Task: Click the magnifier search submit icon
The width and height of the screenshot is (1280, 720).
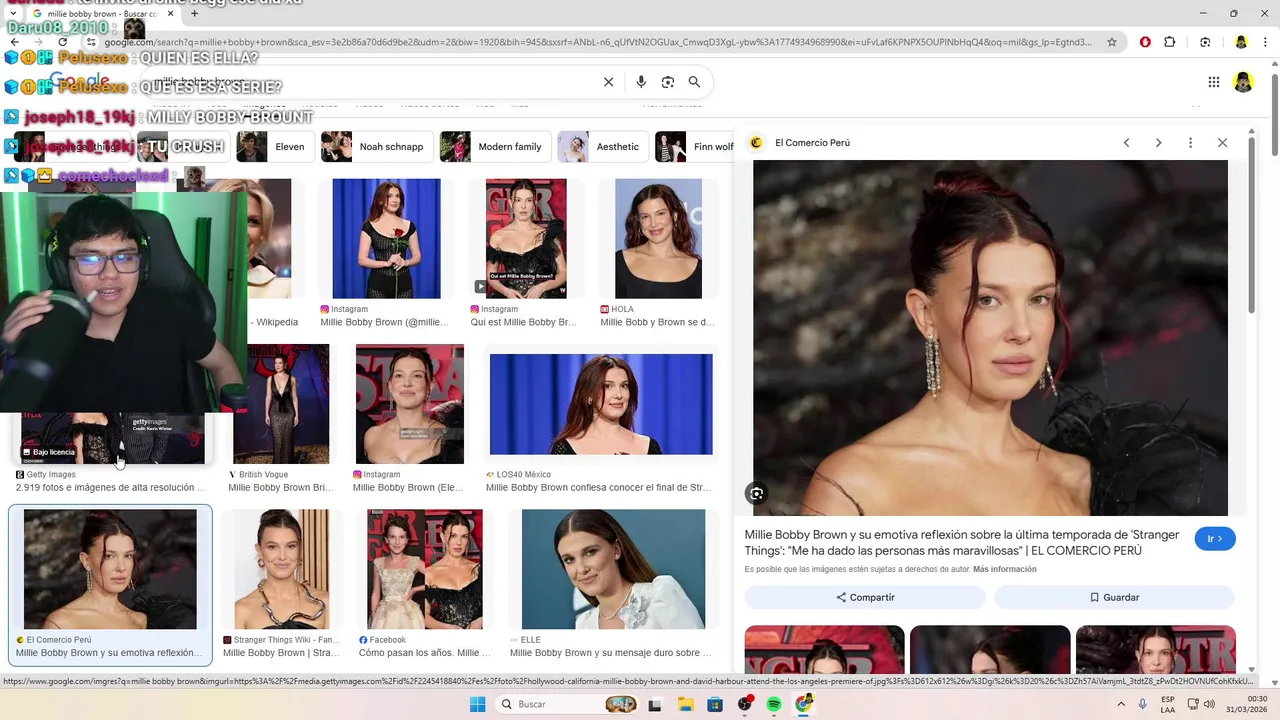Action: 694,82
